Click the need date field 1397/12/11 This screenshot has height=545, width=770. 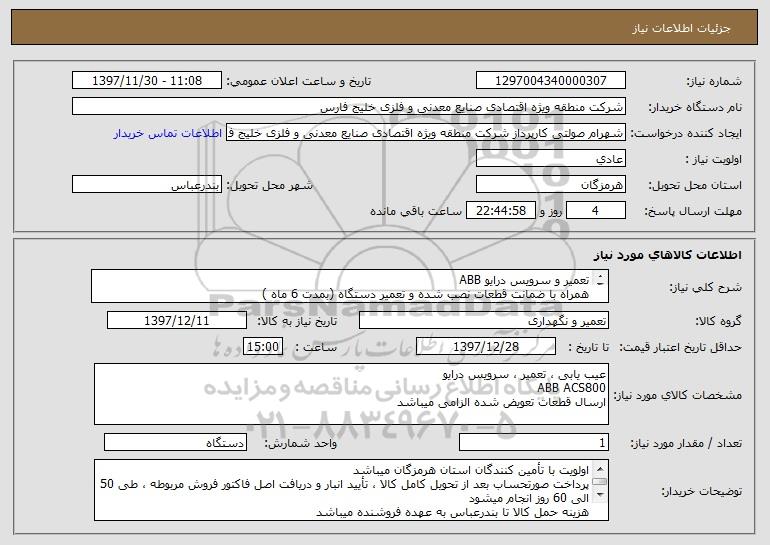click(177, 321)
